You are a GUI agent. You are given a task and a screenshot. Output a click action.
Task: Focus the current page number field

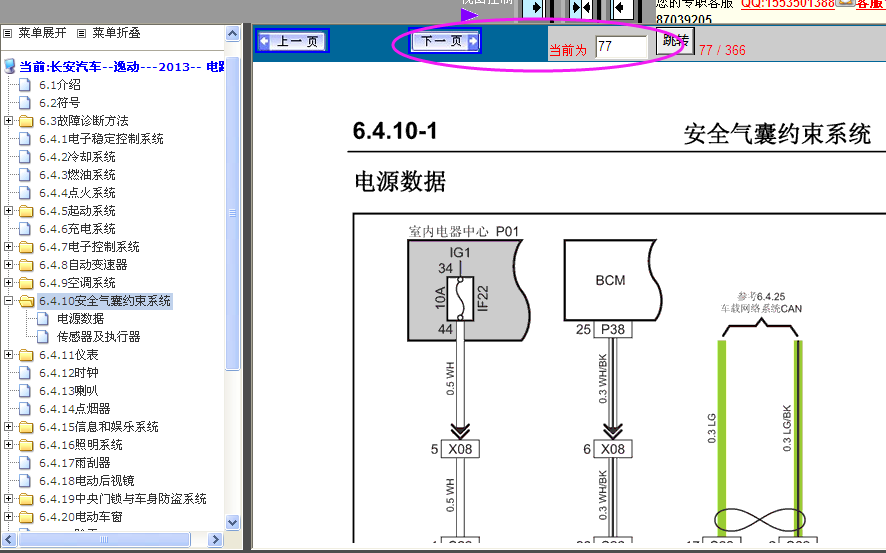[x=621, y=47]
